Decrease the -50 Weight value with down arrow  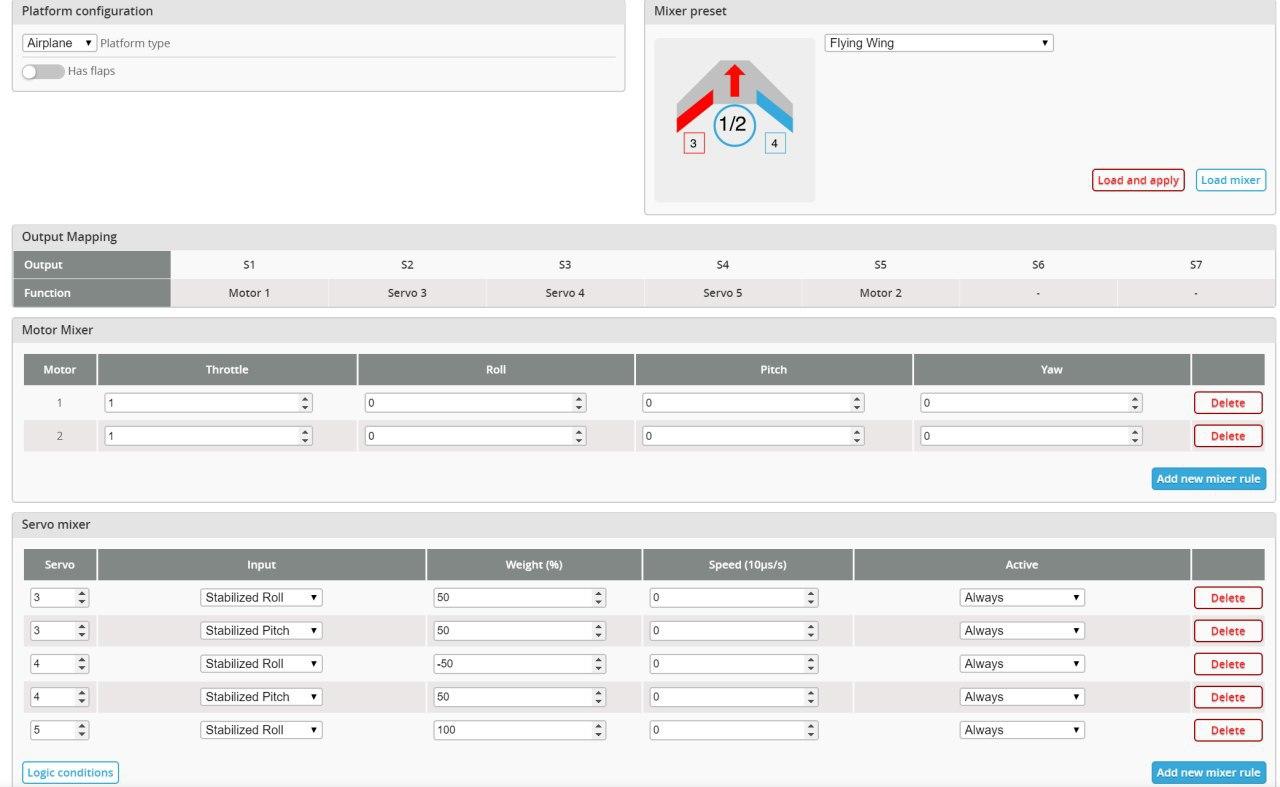pyautogui.click(x=598, y=668)
